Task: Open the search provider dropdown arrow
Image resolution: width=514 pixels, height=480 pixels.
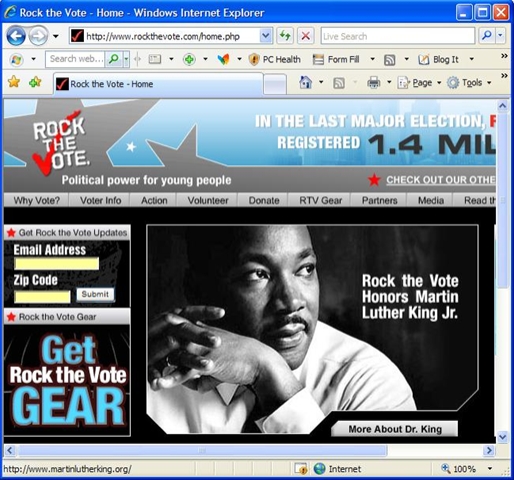Action: pos(501,35)
